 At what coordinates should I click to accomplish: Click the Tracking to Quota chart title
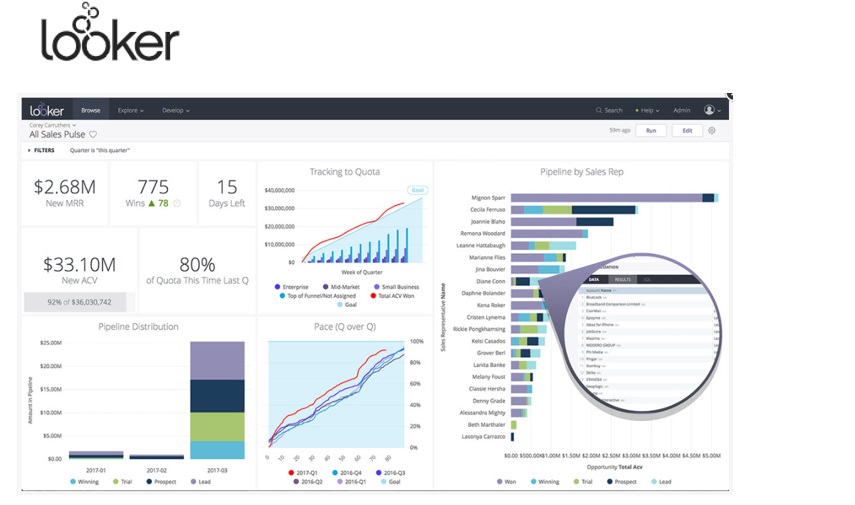(x=345, y=172)
